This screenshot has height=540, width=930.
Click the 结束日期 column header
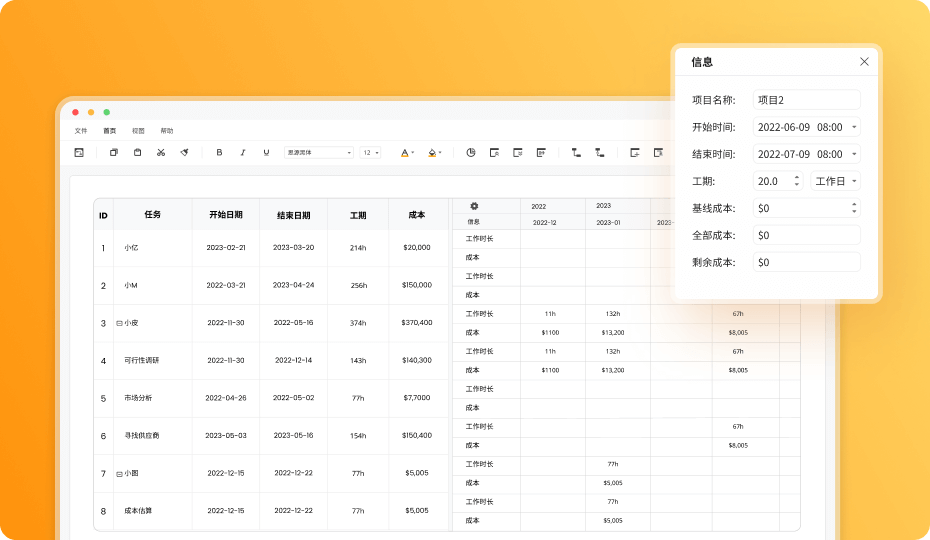pos(294,215)
